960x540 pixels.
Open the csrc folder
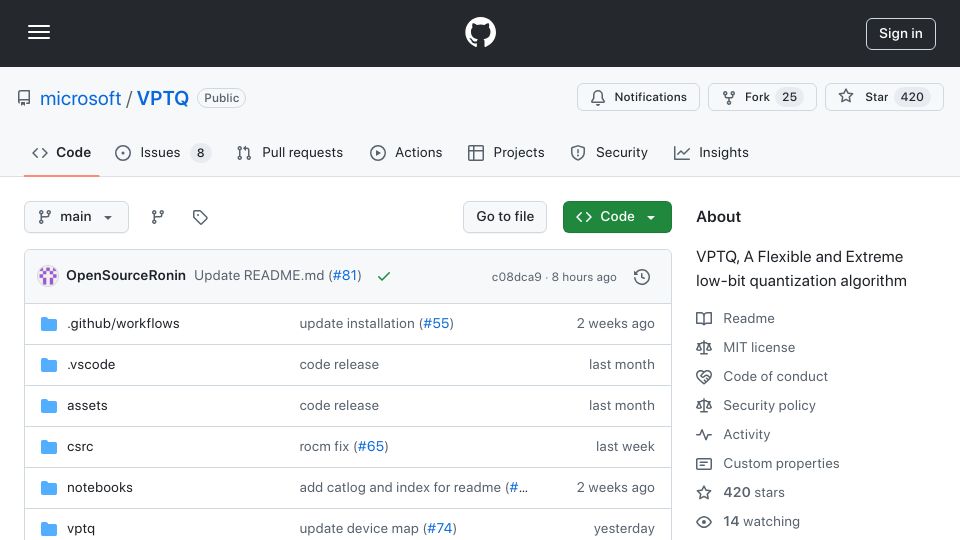click(80, 446)
